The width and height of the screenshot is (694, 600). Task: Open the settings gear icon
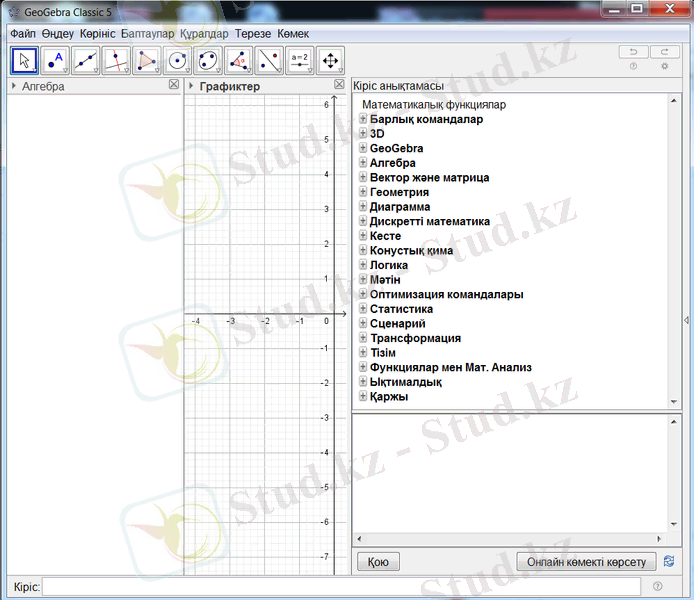[x=664, y=66]
